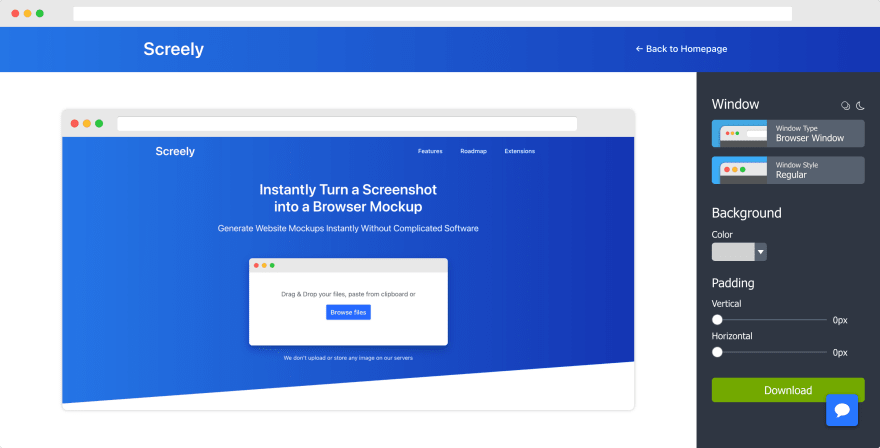
Task: Click the Vertical padding slider handle
Action: [x=717, y=320]
